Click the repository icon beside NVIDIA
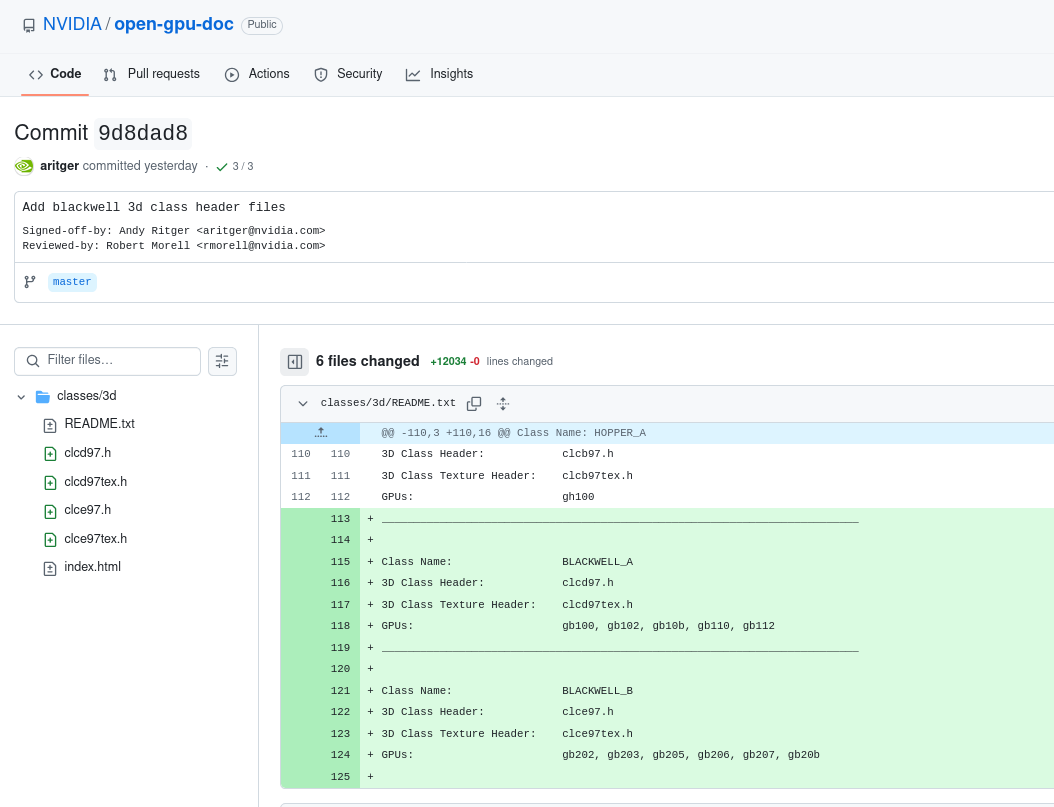The image size is (1054, 807). (x=29, y=25)
